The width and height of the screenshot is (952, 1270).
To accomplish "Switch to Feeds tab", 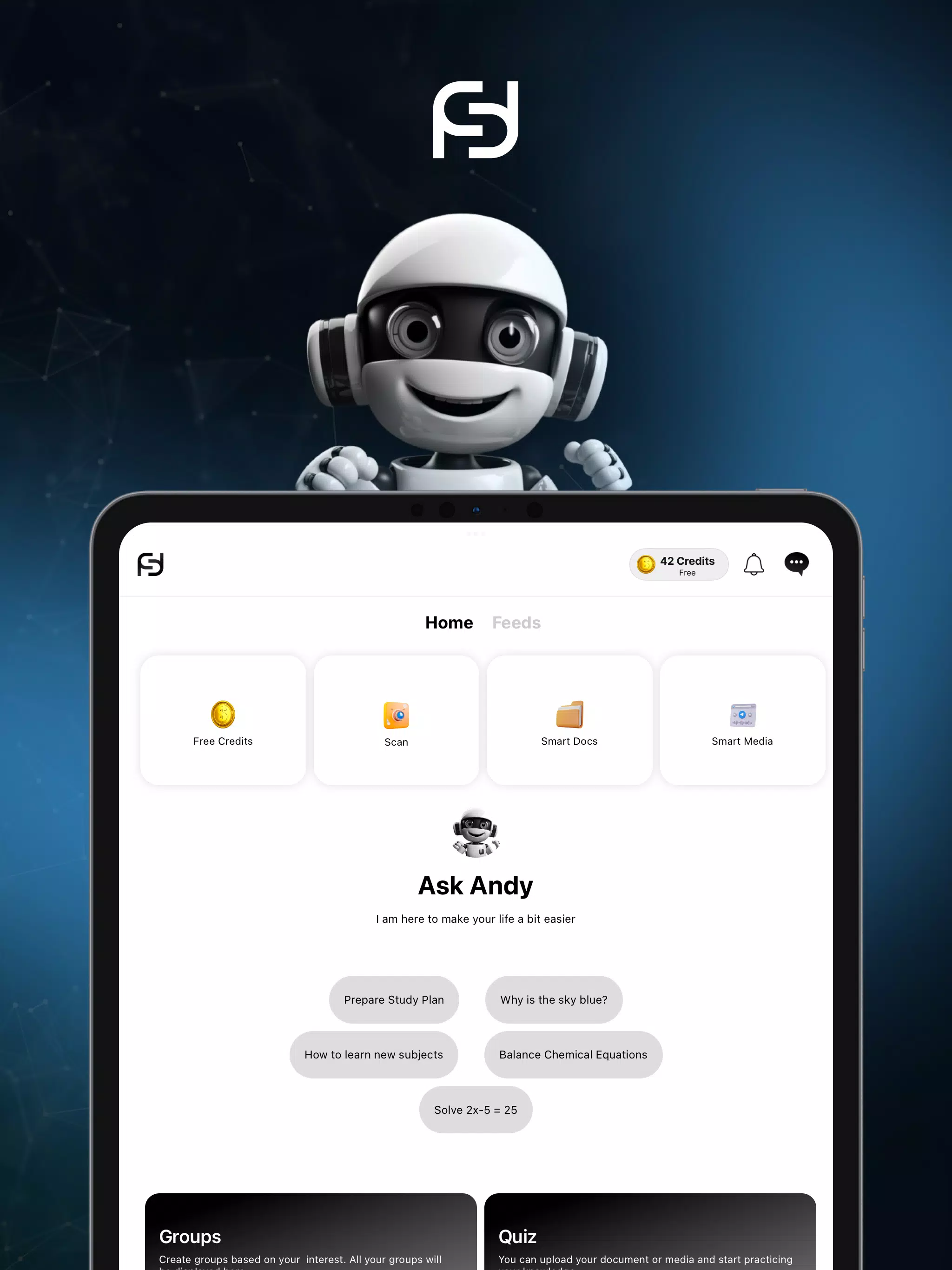I will (x=516, y=622).
